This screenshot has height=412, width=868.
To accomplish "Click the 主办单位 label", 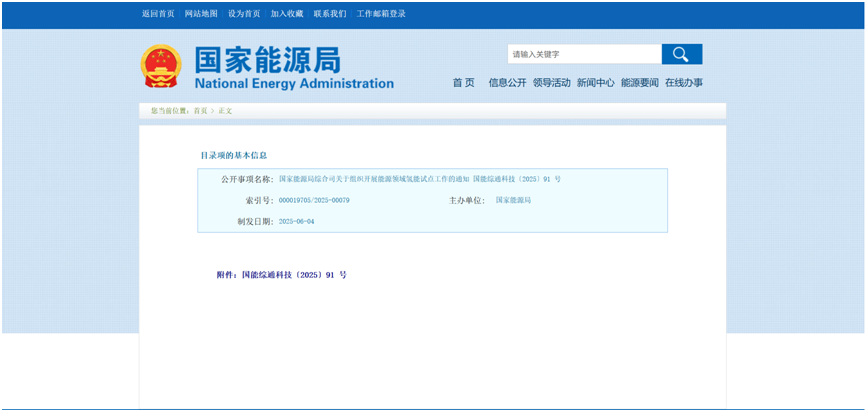I will pyautogui.click(x=467, y=200).
